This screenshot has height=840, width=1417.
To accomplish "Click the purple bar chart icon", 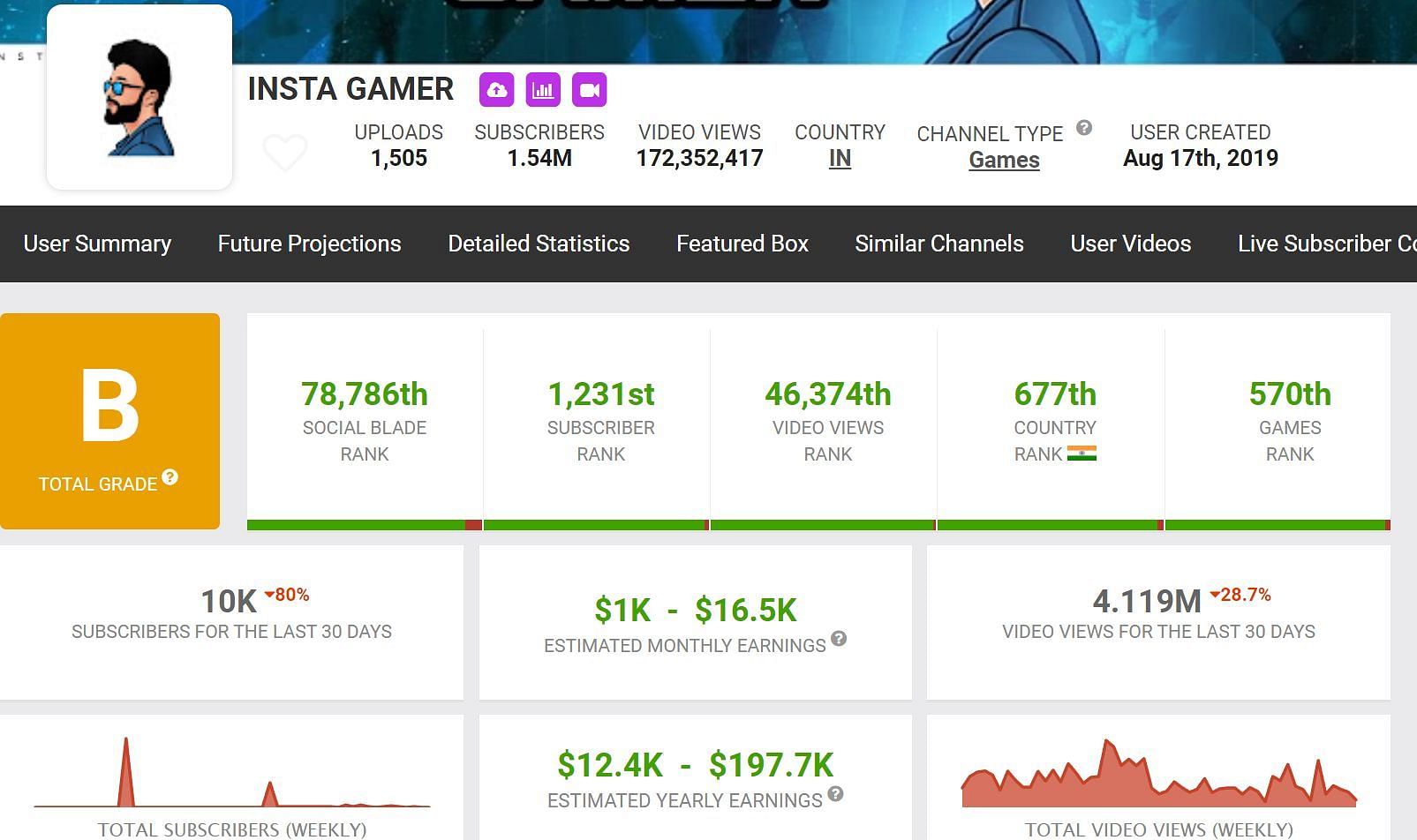I will tap(543, 89).
